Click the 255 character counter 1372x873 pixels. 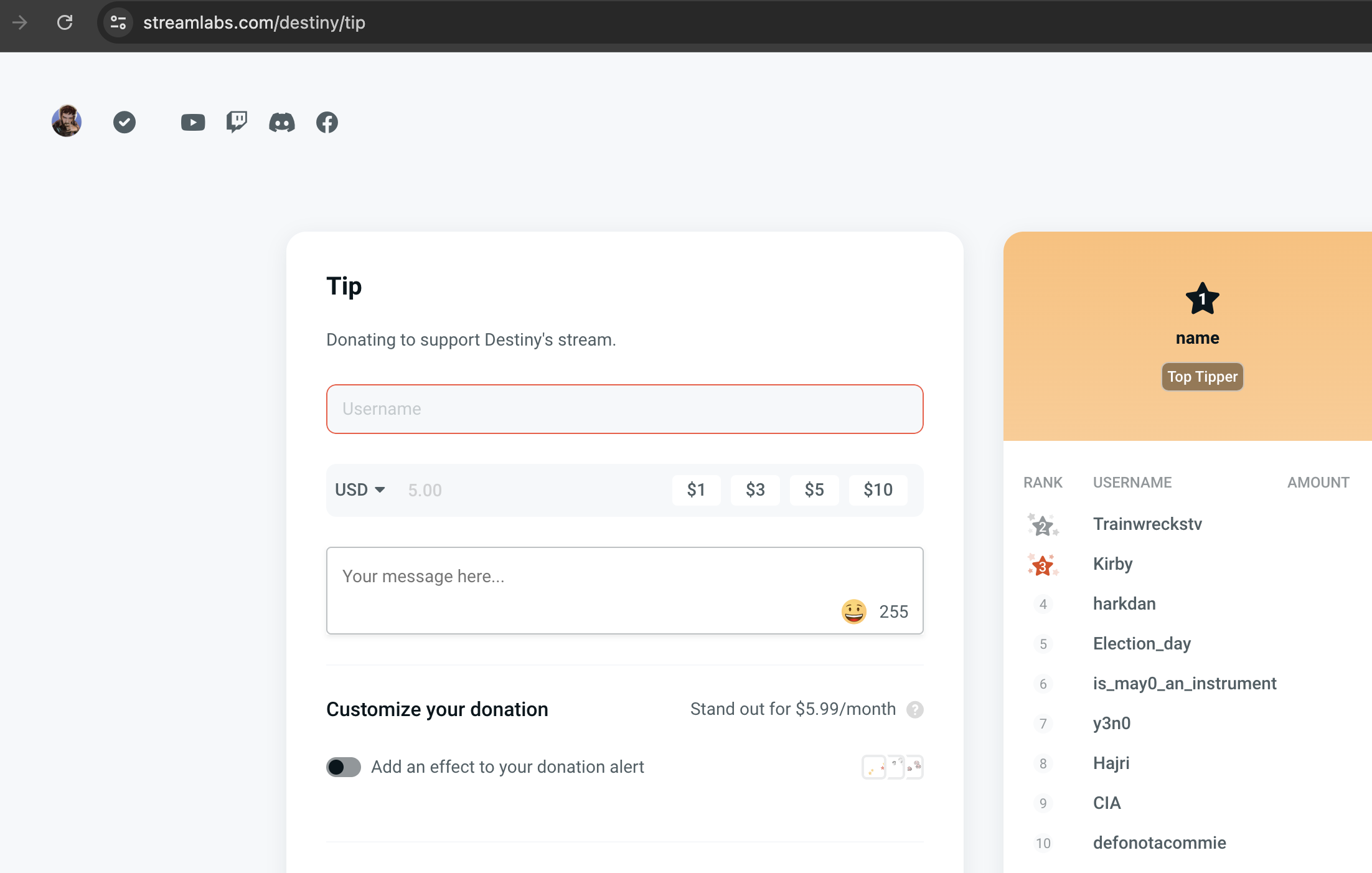point(894,611)
